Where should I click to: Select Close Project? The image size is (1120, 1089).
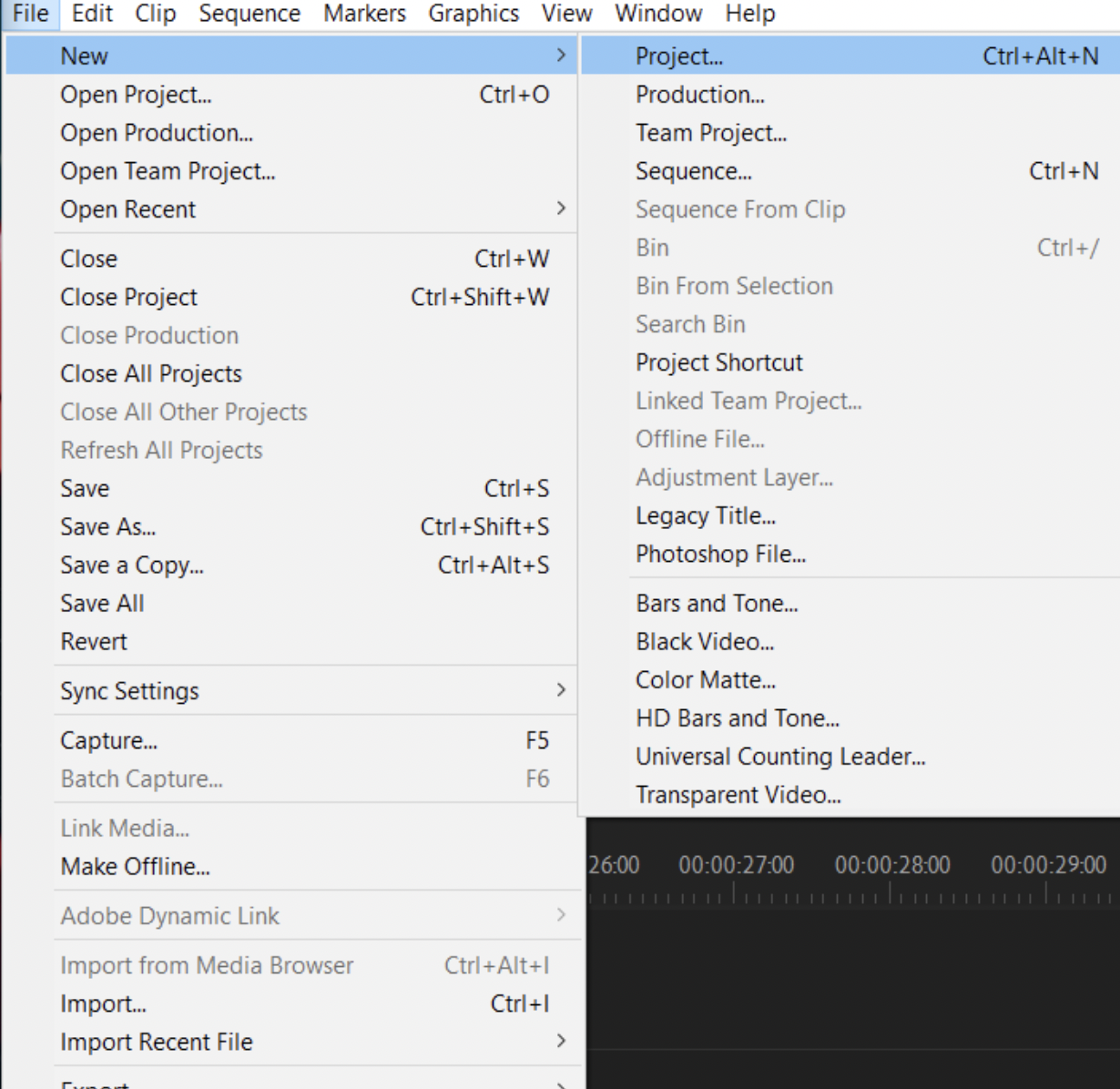(291, 297)
